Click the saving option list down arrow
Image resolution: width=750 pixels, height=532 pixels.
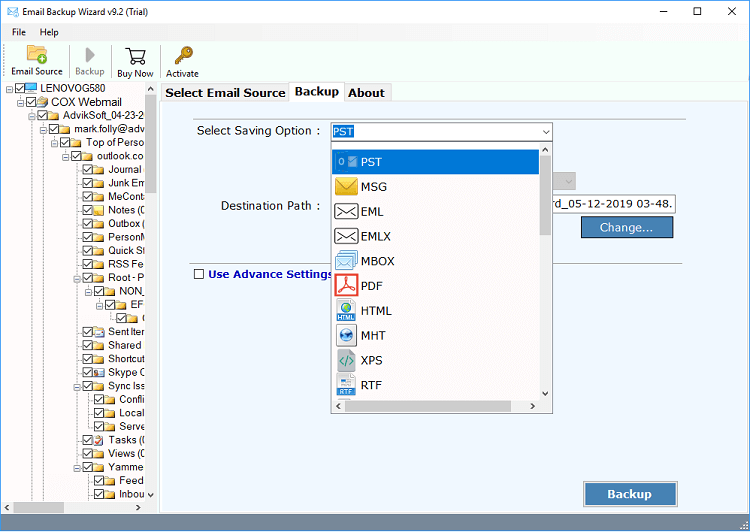545,393
